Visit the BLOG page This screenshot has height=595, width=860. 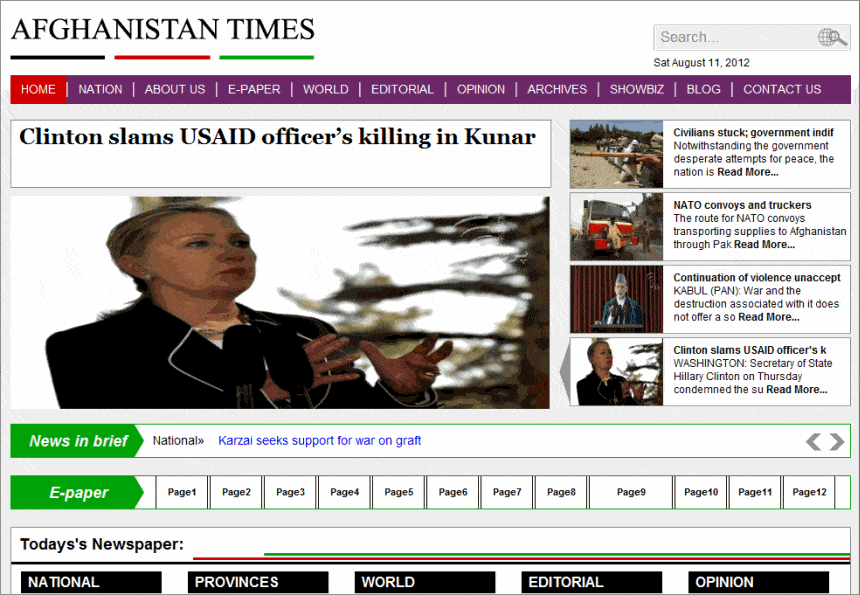[x=704, y=89]
